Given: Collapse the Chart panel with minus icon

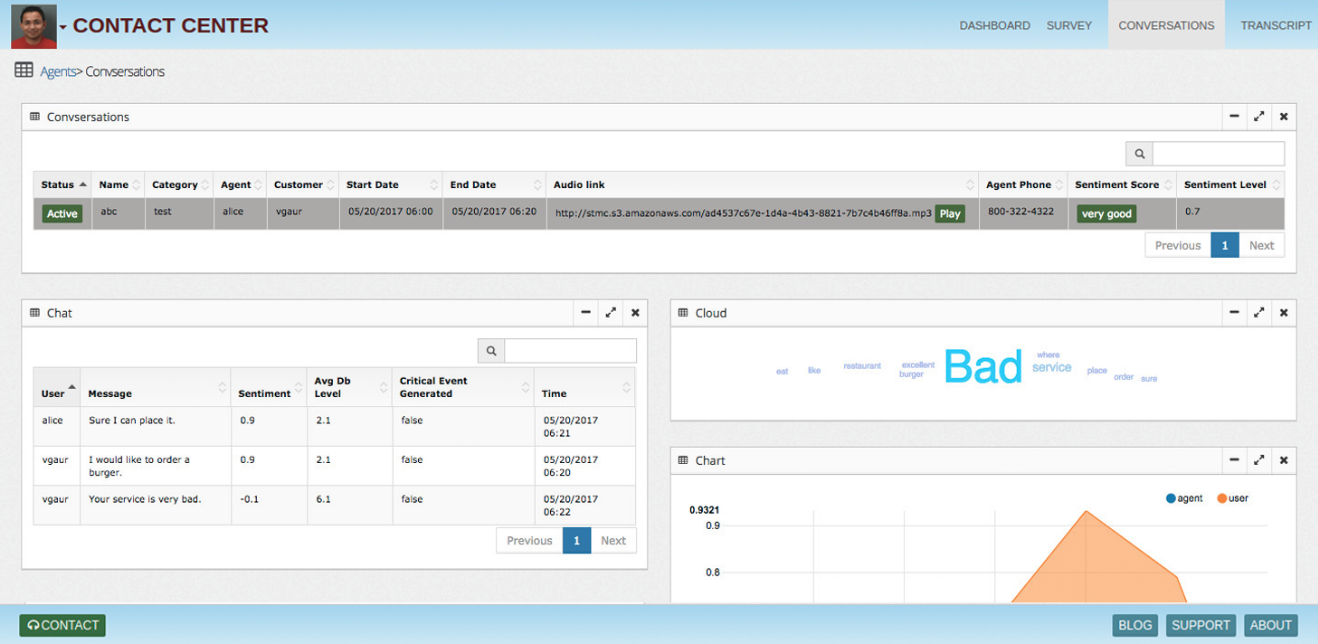Looking at the screenshot, I should (1234, 460).
